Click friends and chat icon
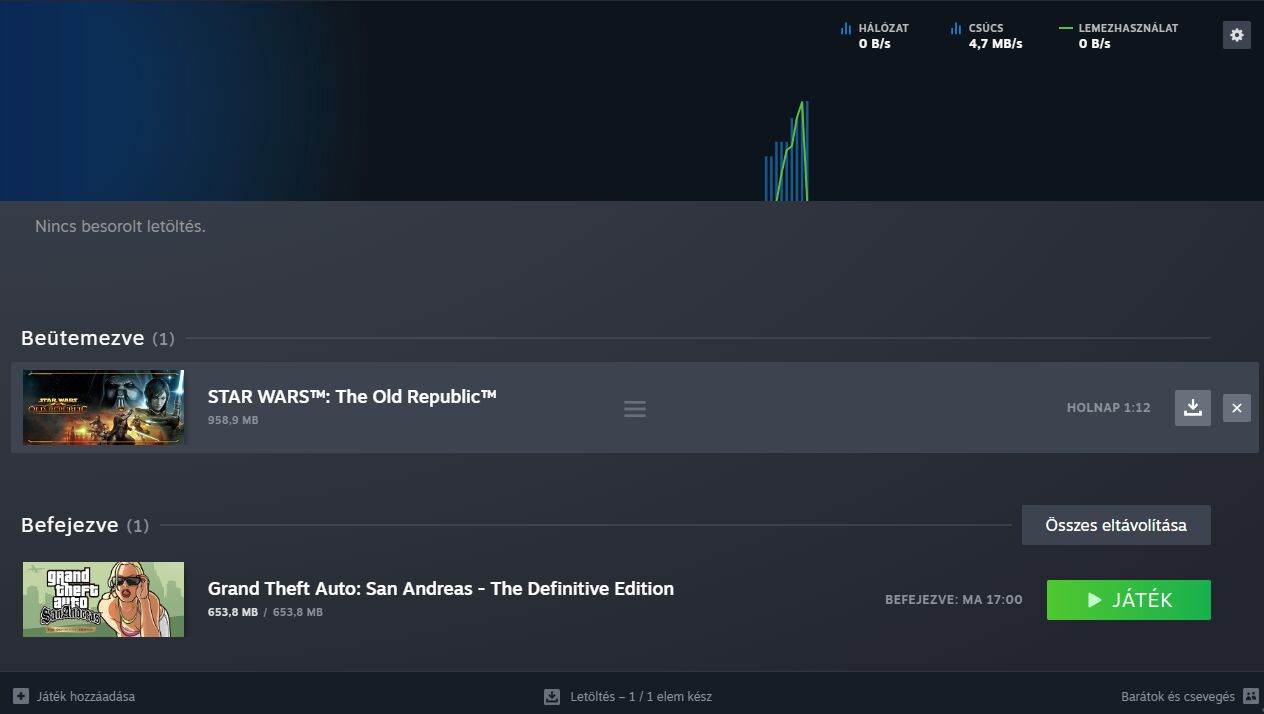Screen dimensions: 1264x714 1250,696
